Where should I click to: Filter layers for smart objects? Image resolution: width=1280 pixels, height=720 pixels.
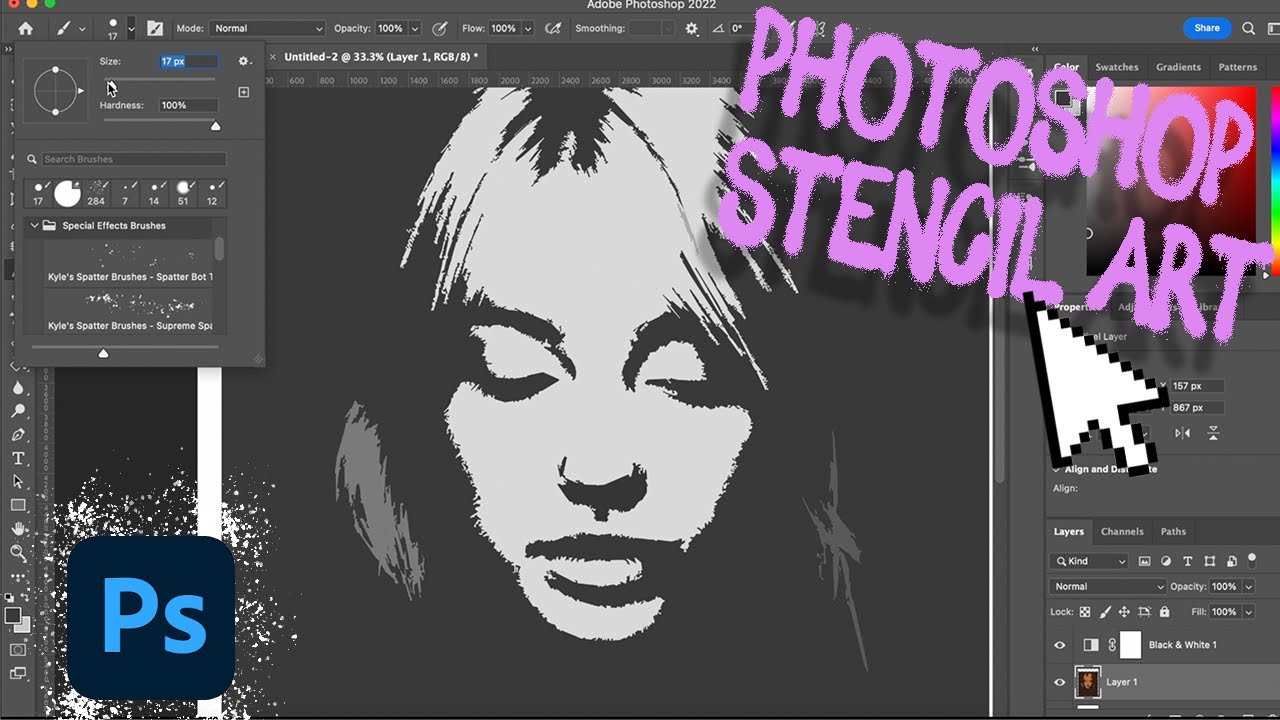click(x=1231, y=562)
